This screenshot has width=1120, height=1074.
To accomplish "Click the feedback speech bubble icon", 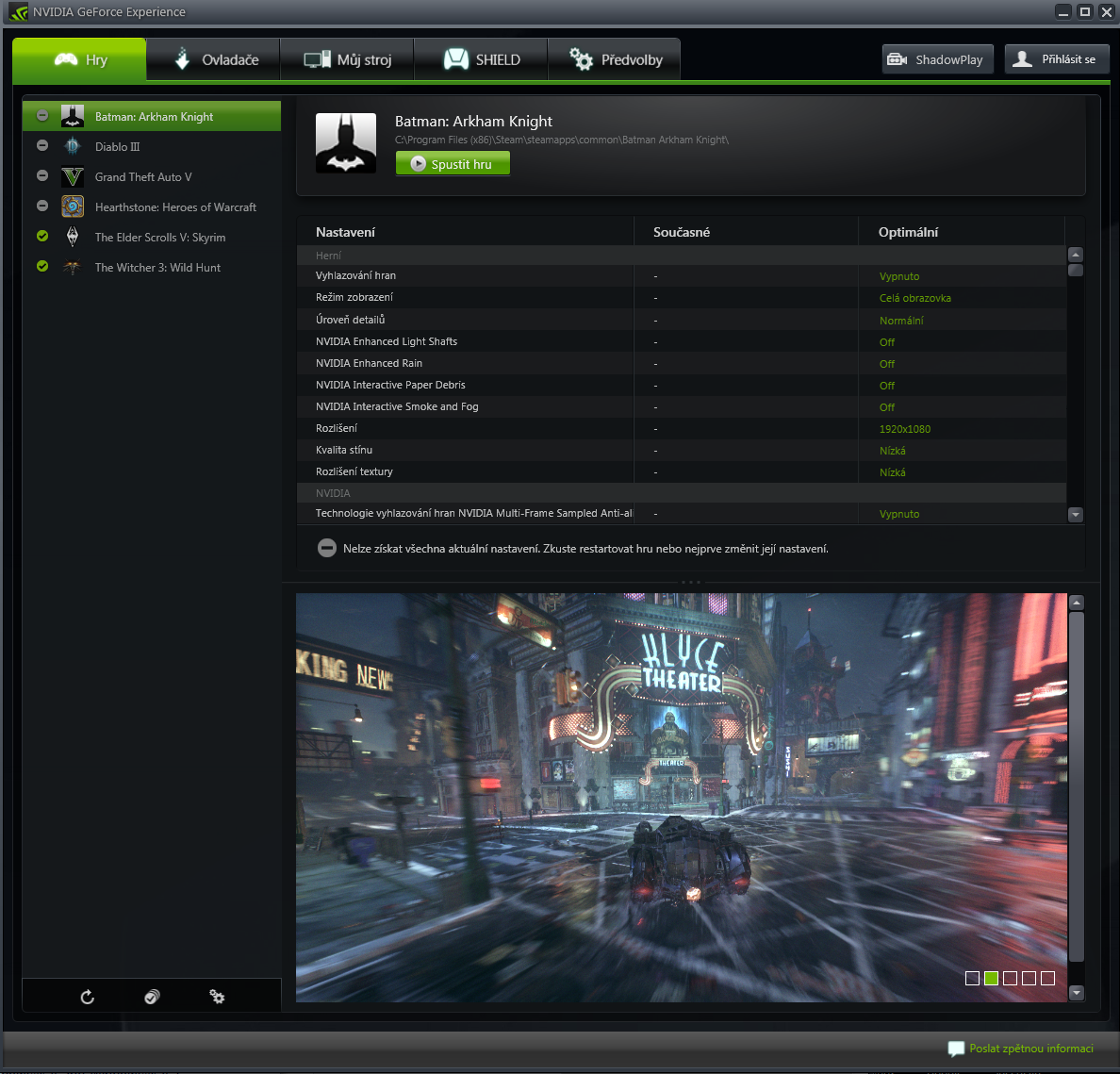I will pyautogui.click(x=956, y=1049).
